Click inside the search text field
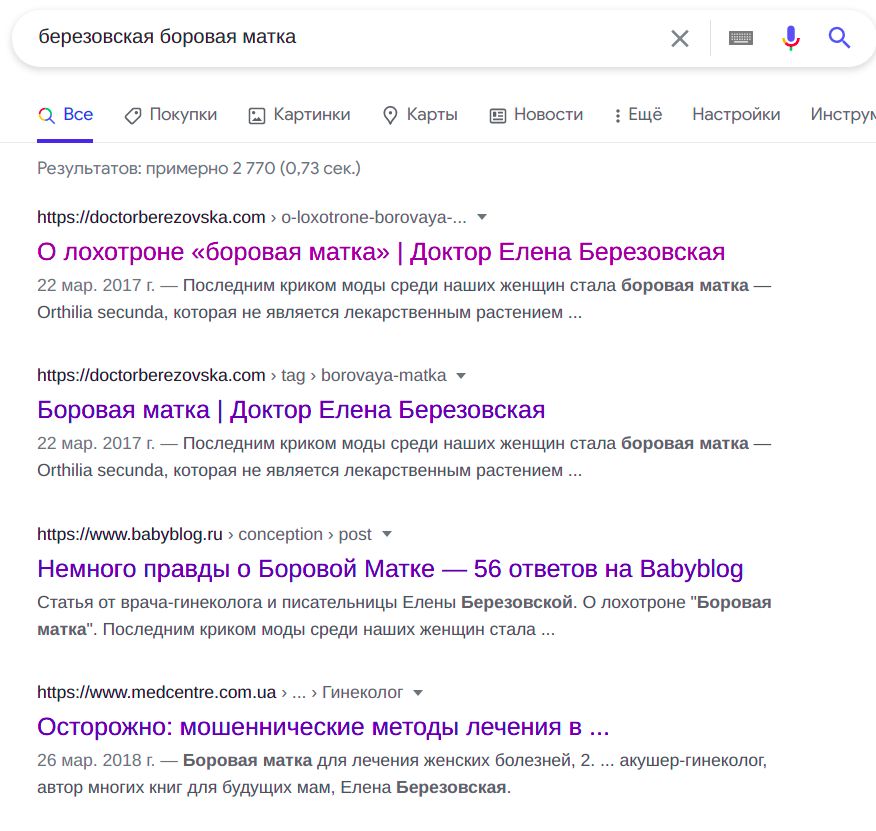 (340, 38)
